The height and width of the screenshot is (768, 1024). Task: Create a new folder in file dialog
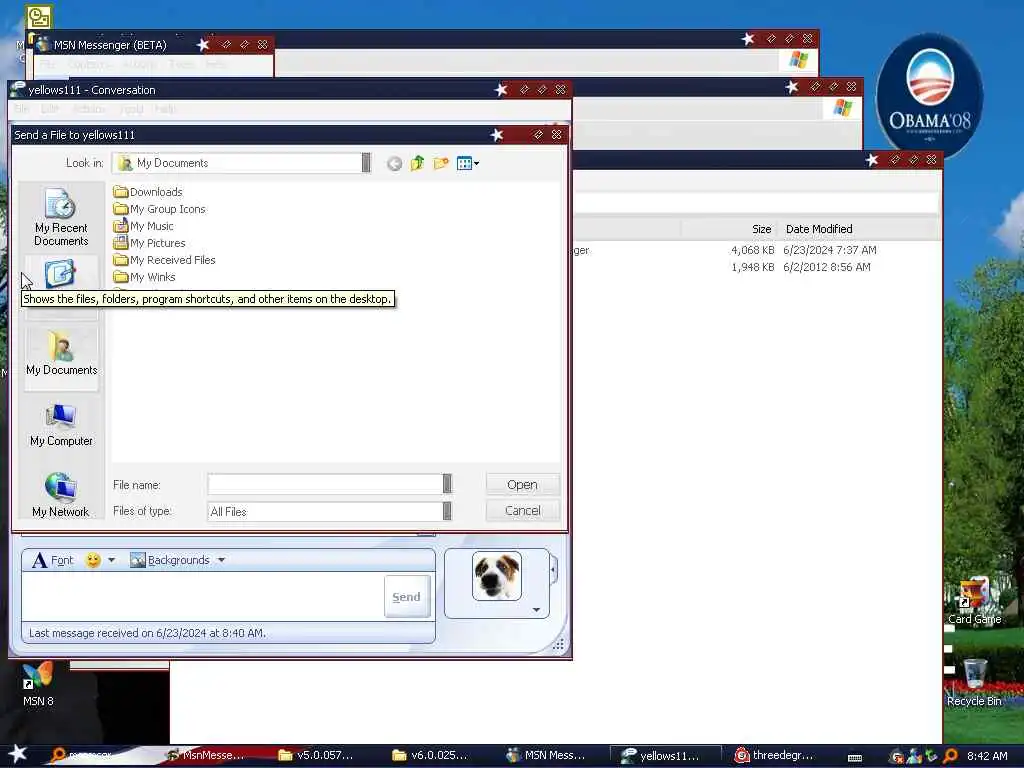[x=441, y=163]
